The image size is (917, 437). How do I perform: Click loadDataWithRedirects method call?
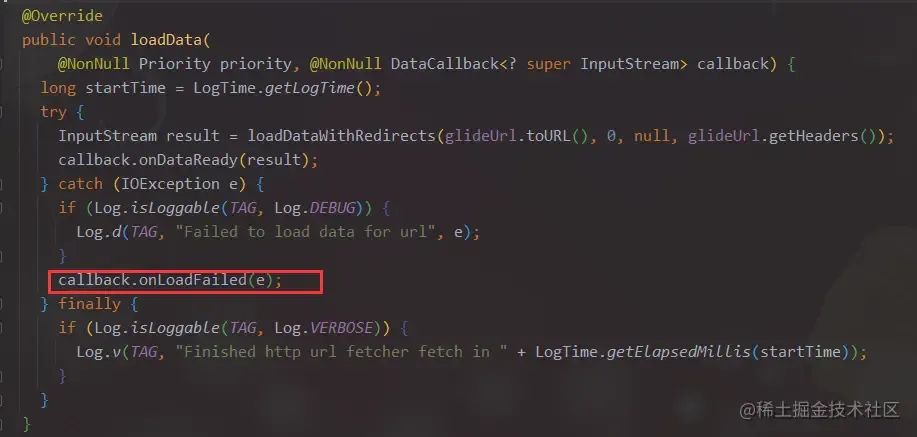342,136
